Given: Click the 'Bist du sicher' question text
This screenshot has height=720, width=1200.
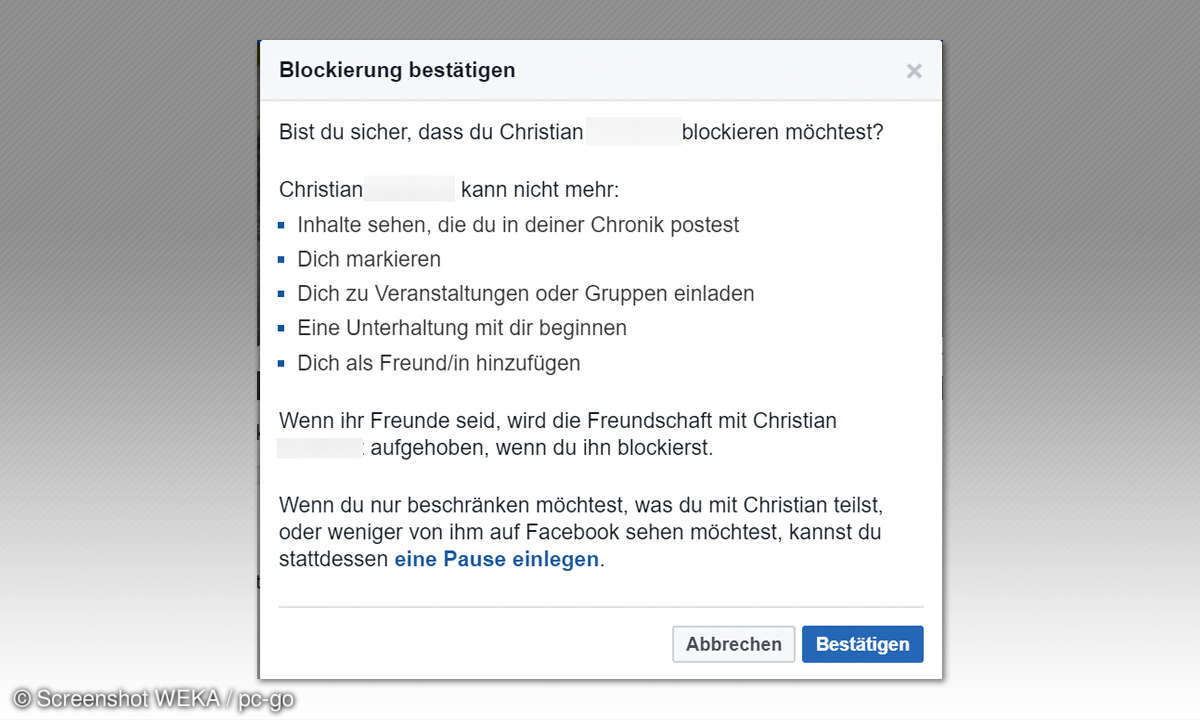Looking at the screenshot, I should [x=430, y=132].
